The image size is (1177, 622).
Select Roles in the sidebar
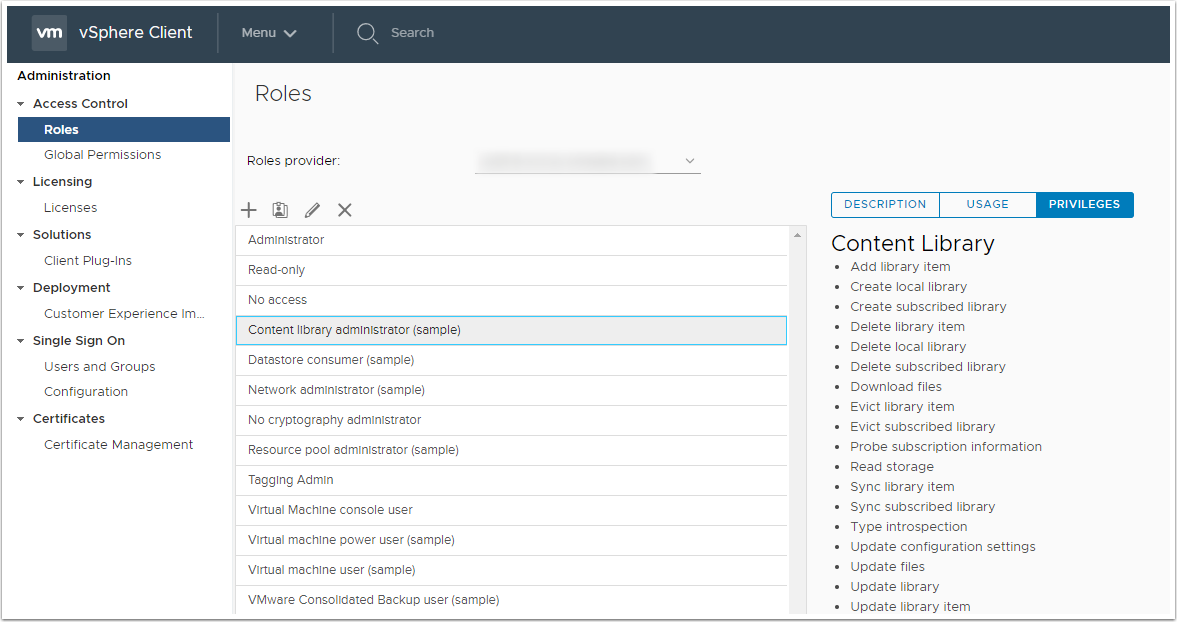point(124,130)
